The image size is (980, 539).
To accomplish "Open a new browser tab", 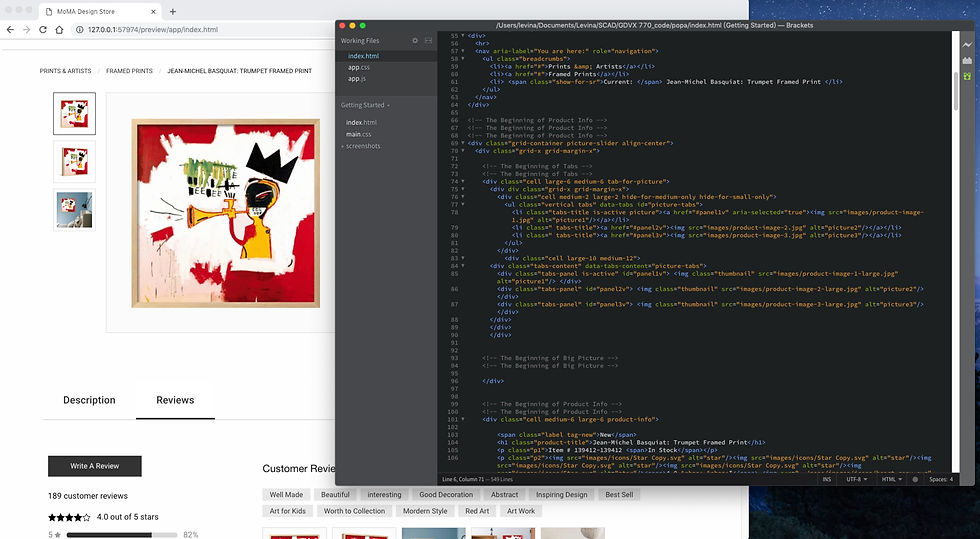I will pos(172,11).
